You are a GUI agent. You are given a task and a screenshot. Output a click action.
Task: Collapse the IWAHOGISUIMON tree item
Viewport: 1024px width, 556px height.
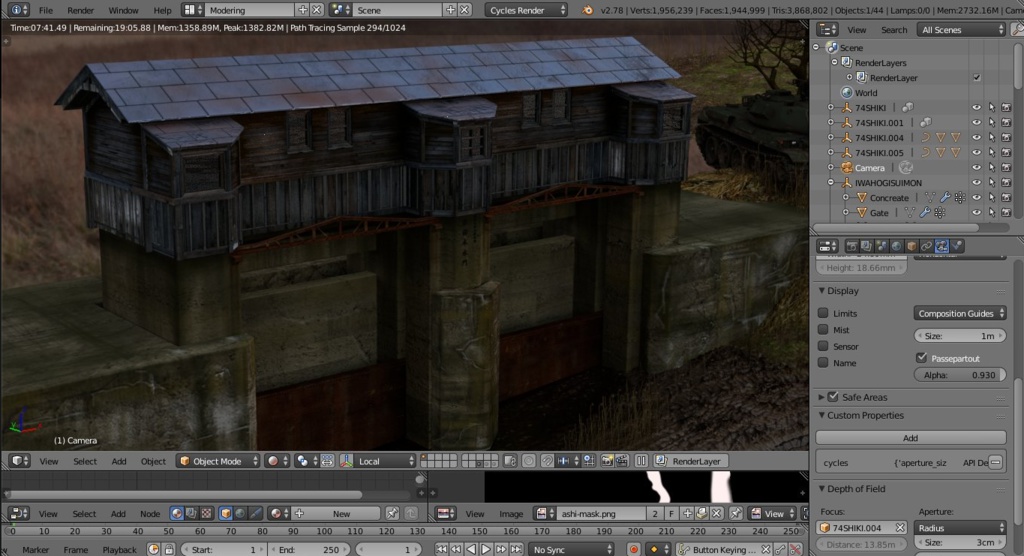pyautogui.click(x=831, y=182)
